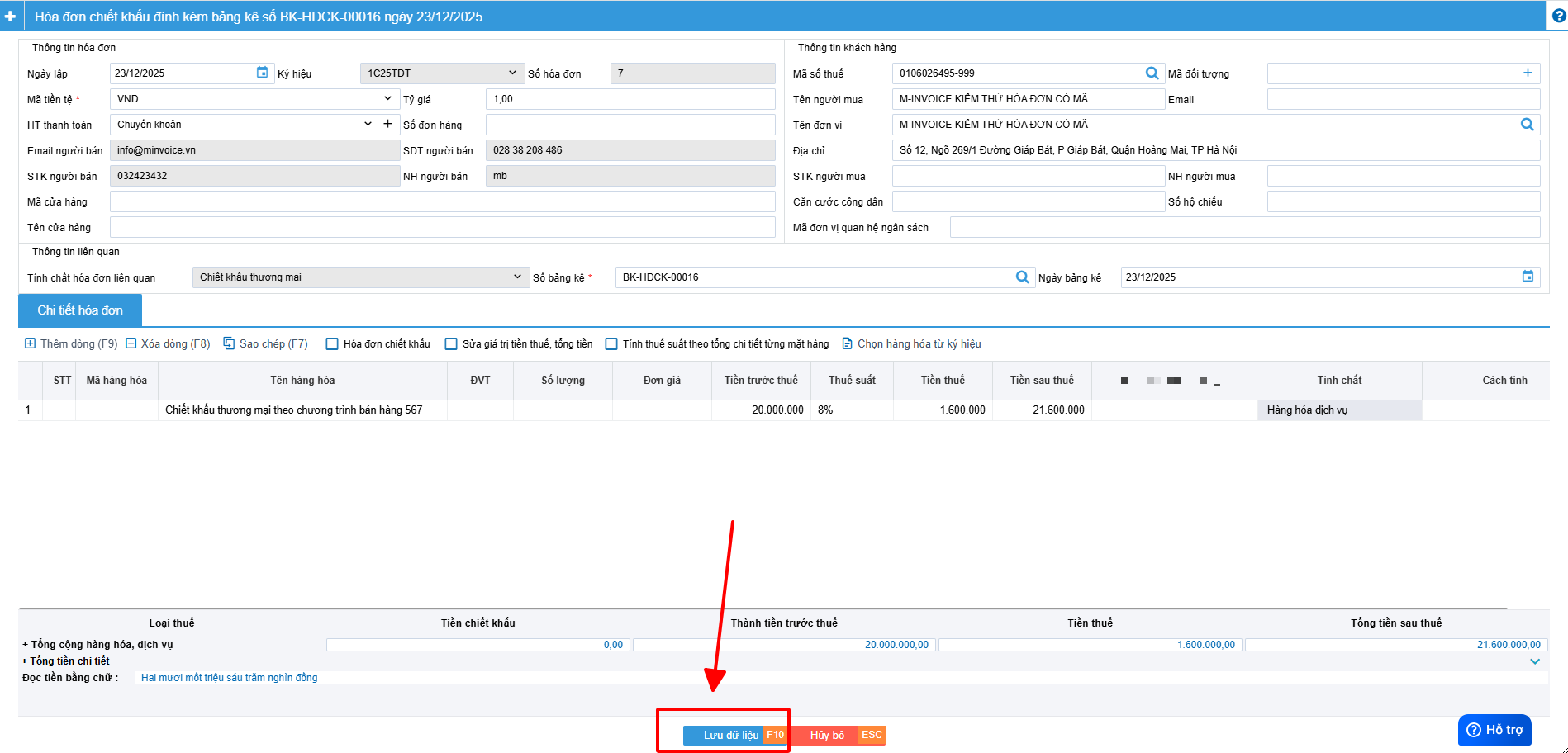The height and width of the screenshot is (753, 1568).
Task: Enable the Hóa đơn chiết khấu checkbox
Action: point(332,344)
